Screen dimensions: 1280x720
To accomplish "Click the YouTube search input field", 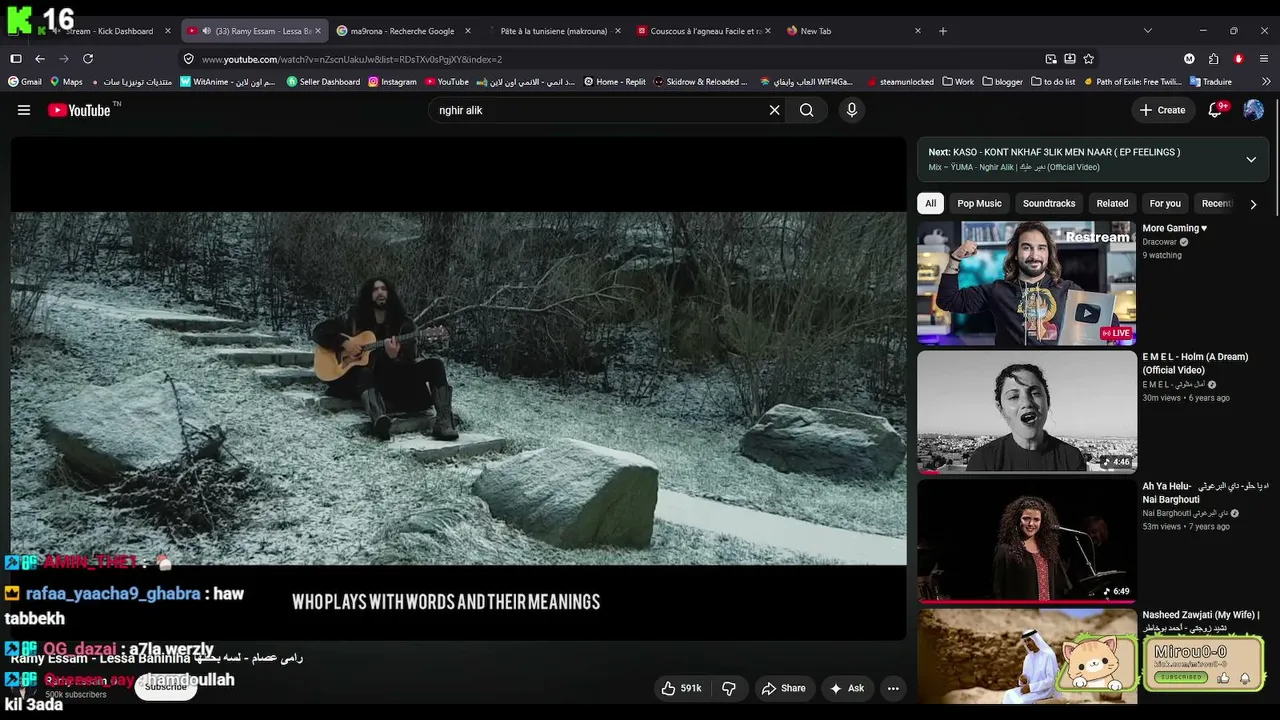I will (600, 110).
